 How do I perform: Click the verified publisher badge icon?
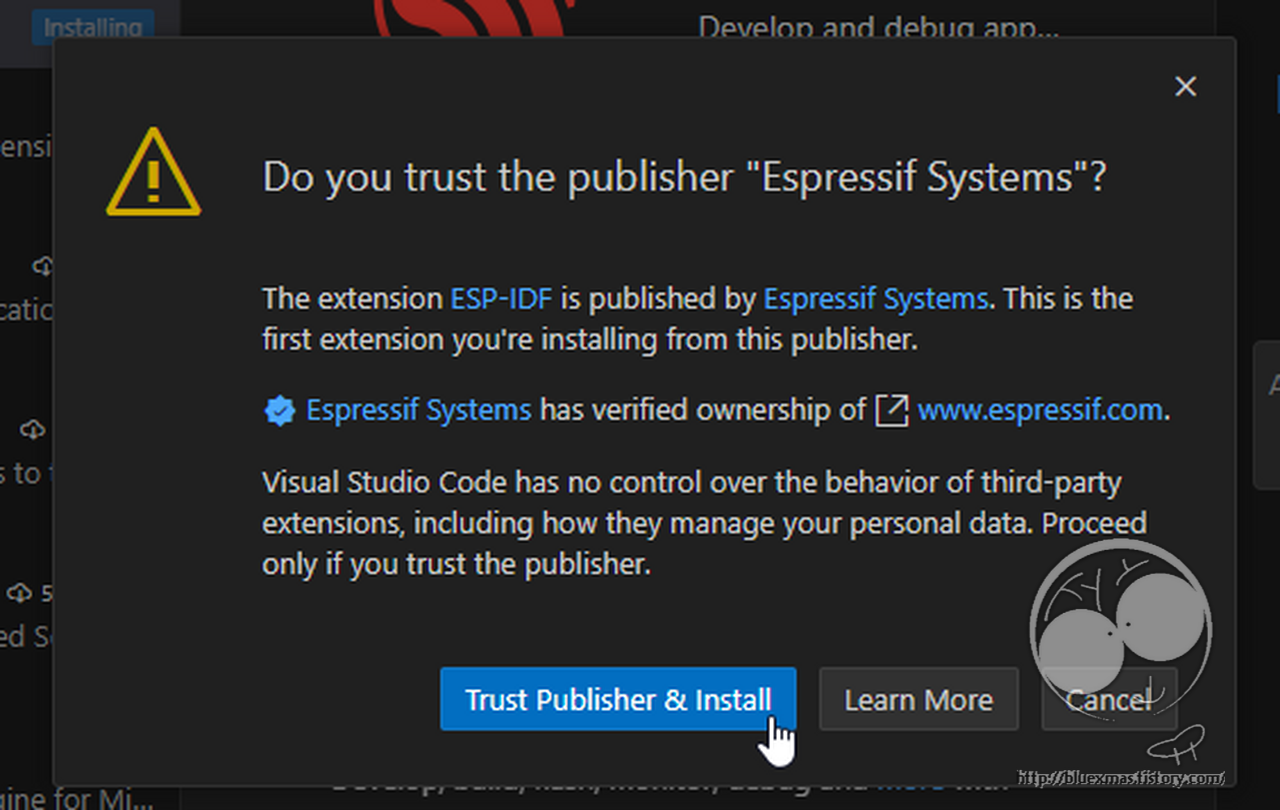pos(280,411)
